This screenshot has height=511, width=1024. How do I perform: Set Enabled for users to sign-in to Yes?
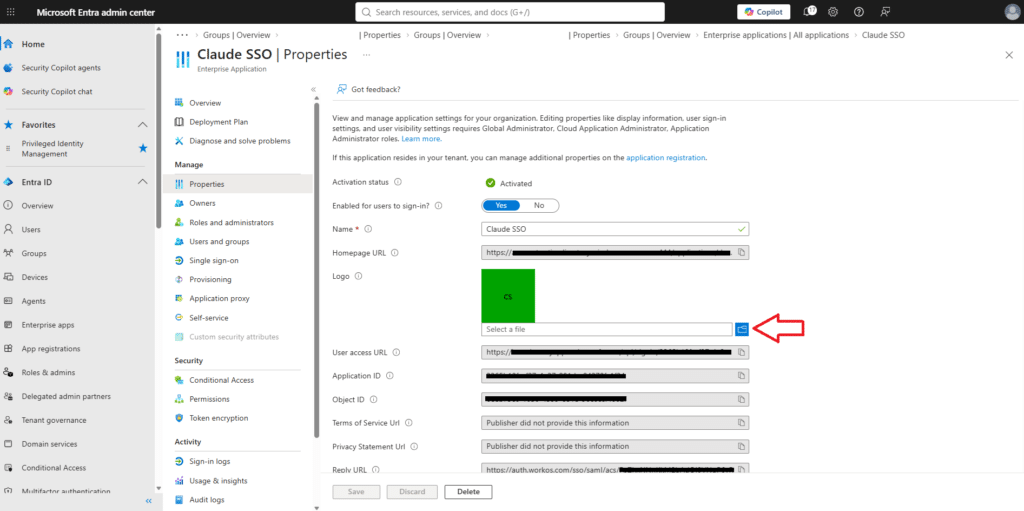(501, 205)
